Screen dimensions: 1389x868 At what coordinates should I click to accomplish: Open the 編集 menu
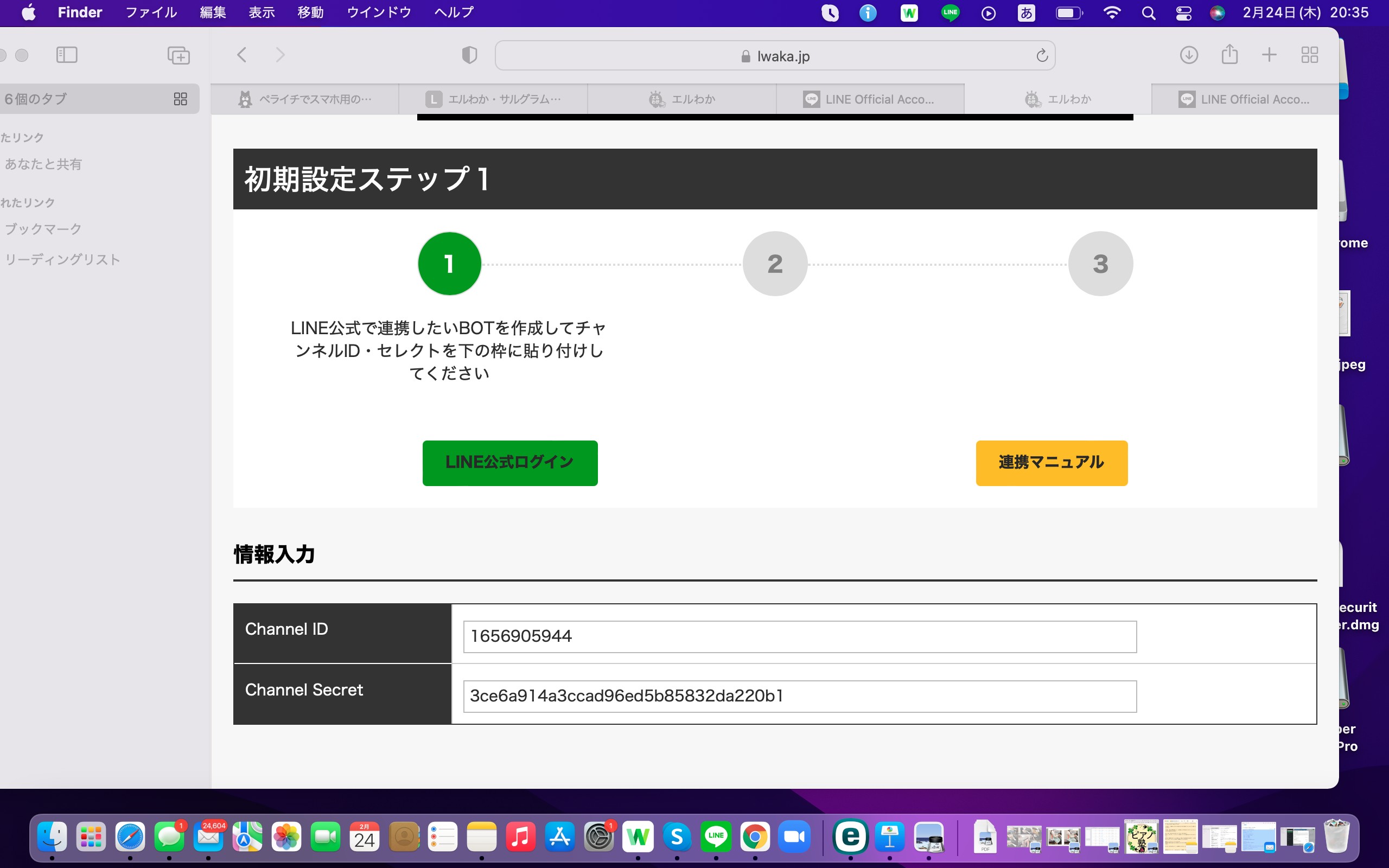(212, 12)
